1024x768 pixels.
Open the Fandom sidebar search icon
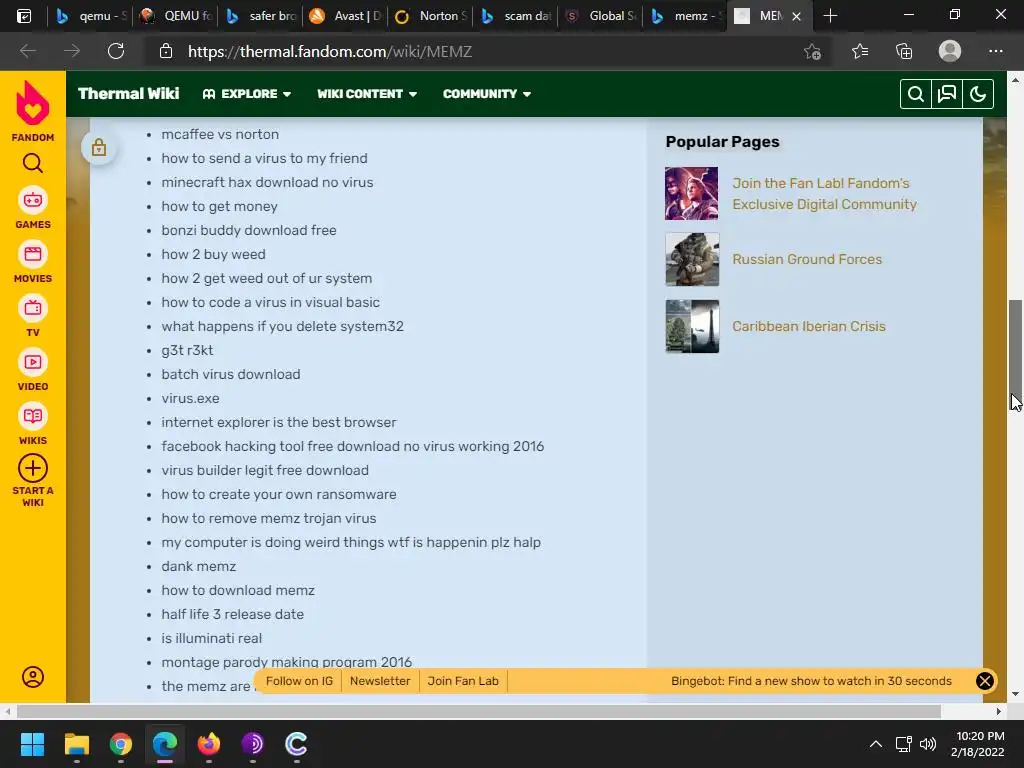[x=33, y=163]
